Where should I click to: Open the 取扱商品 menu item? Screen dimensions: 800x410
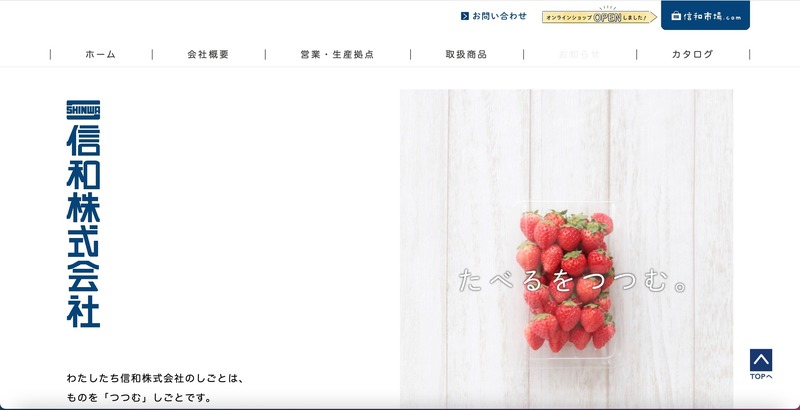[466, 55]
